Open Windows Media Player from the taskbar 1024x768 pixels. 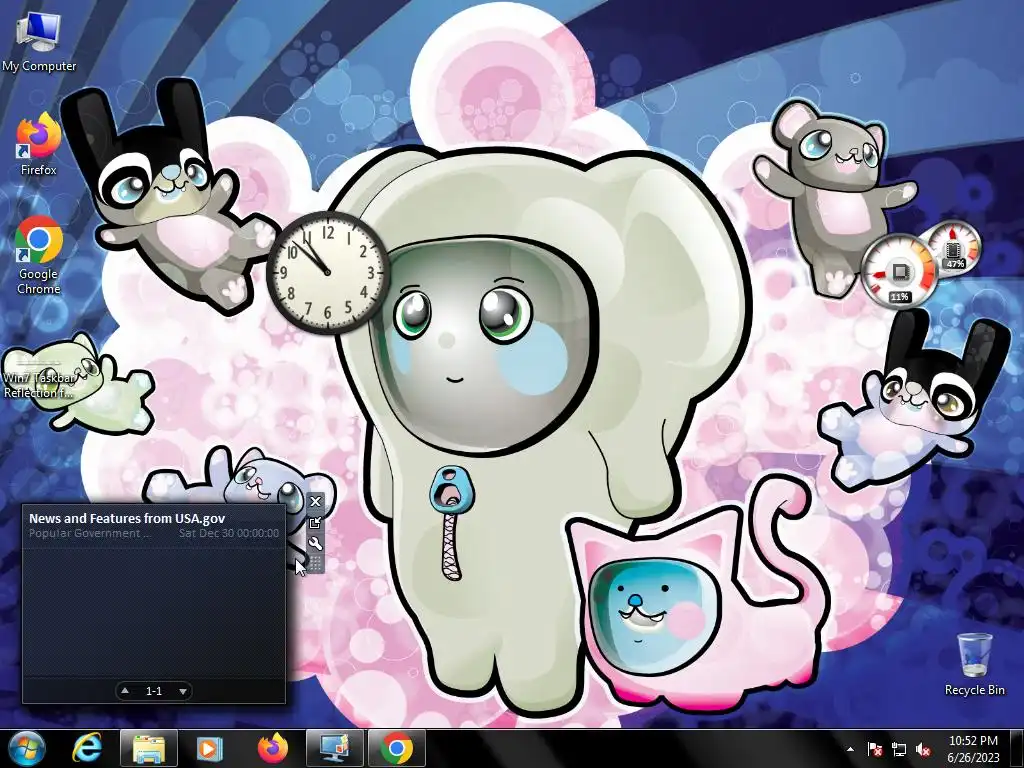tap(210, 748)
